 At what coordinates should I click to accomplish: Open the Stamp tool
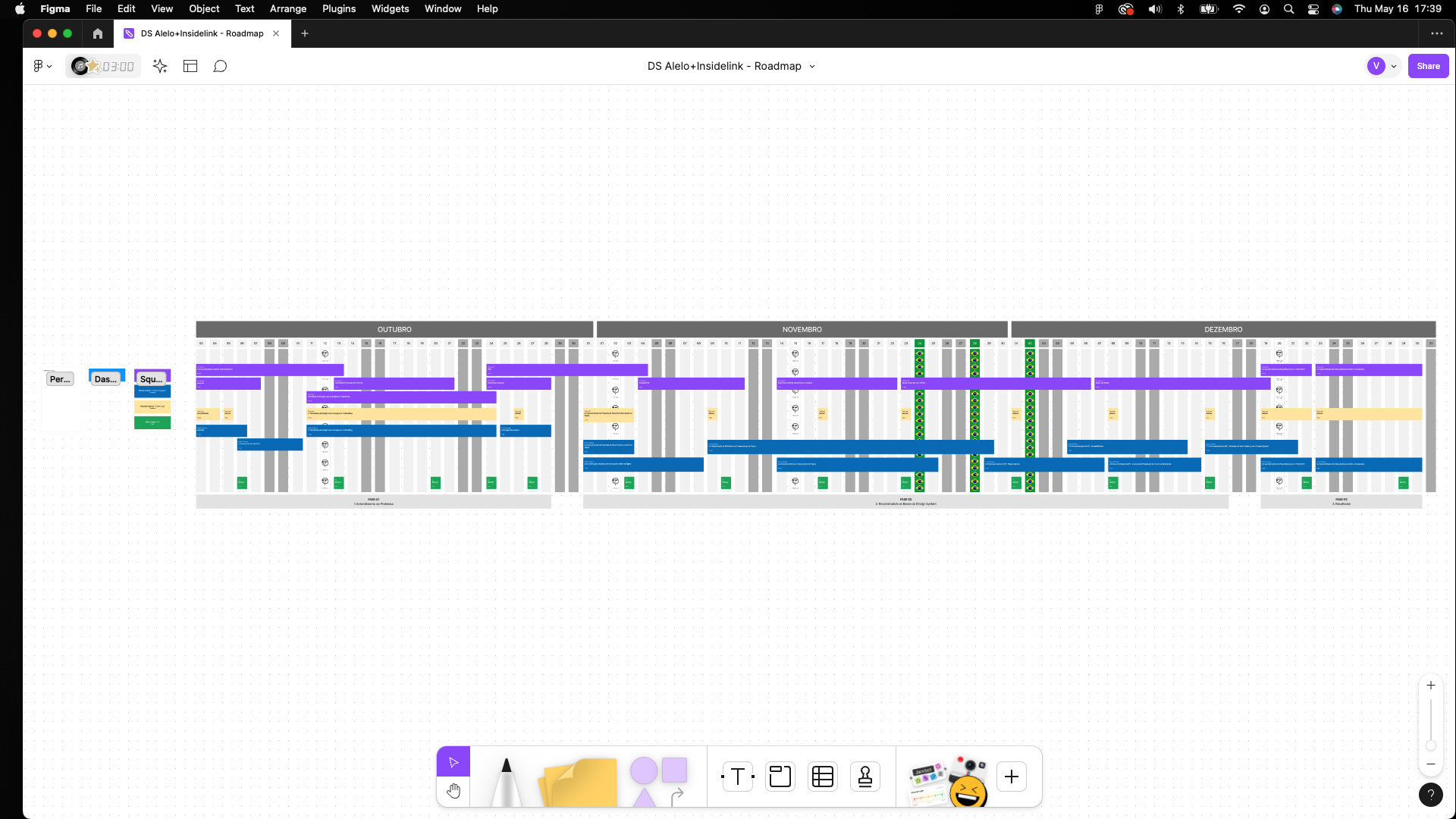864,777
